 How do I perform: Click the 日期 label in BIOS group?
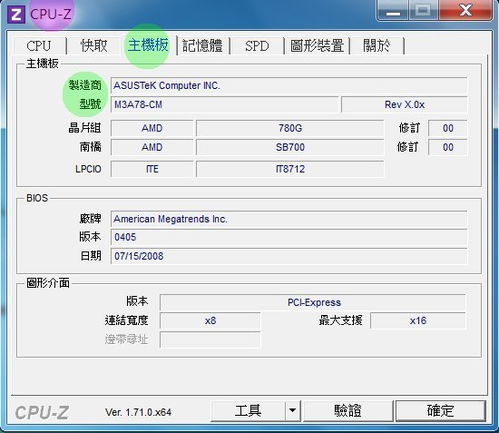(91, 256)
